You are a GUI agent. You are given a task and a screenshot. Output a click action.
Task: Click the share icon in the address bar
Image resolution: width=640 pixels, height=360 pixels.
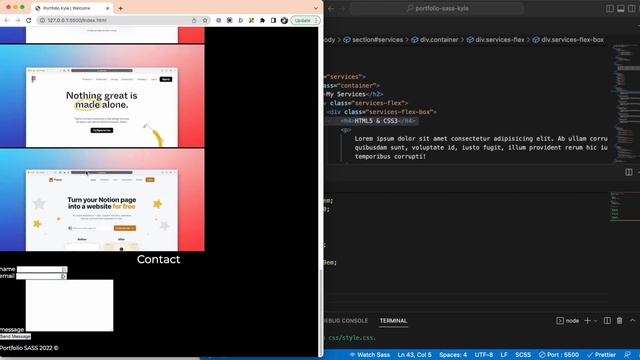(x=194, y=20)
